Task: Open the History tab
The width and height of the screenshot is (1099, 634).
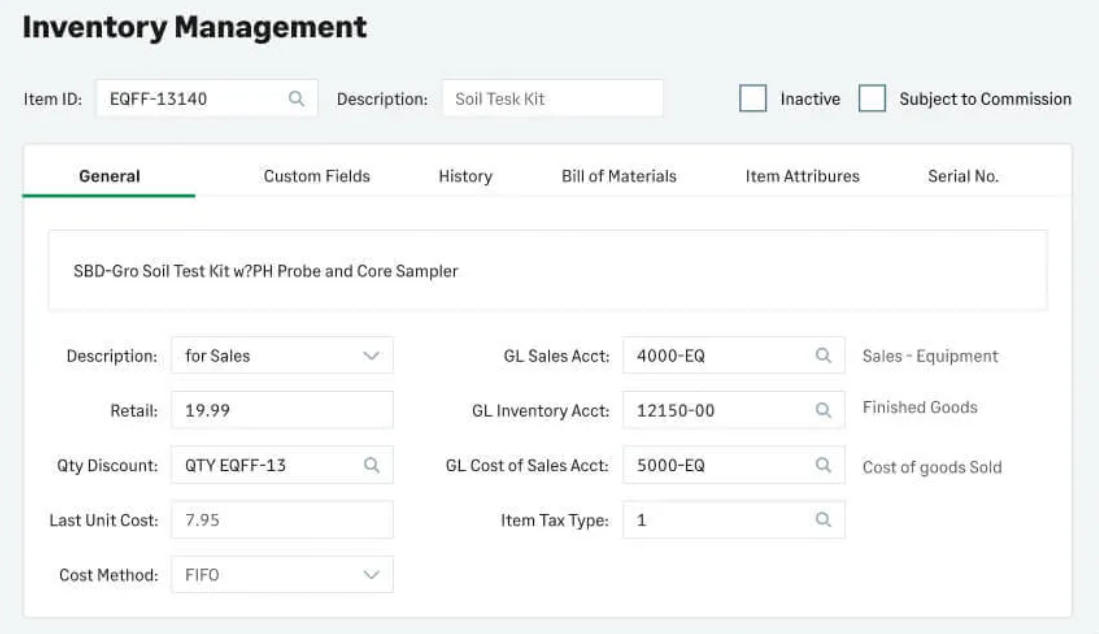Action: coord(465,176)
